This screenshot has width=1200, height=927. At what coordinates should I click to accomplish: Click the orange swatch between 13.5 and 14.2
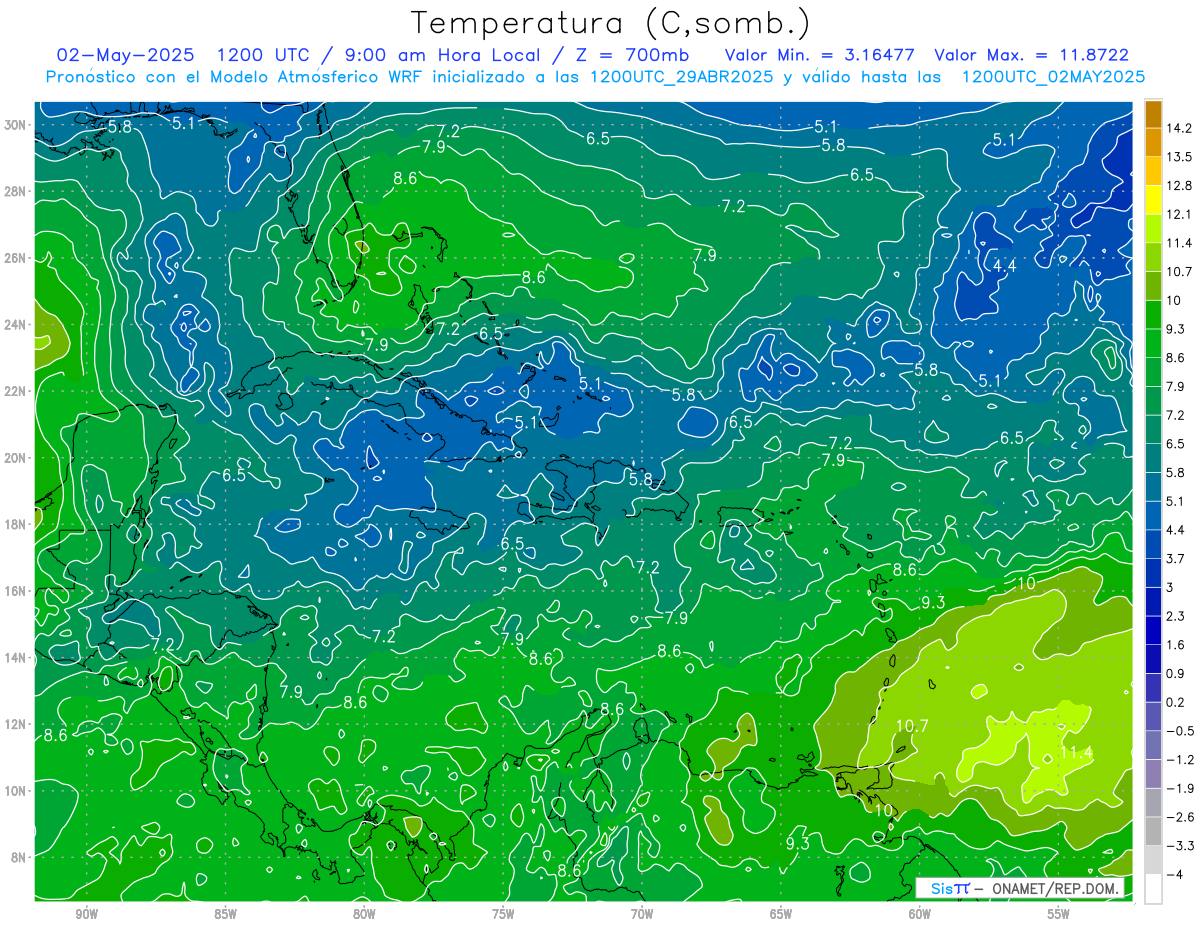click(1153, 143)
